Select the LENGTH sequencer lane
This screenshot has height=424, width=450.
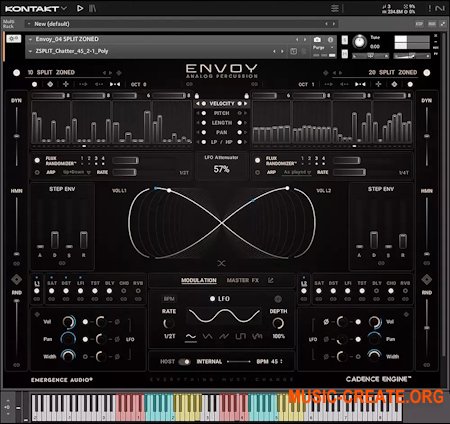pyautogui.click(x=222, y=123)
